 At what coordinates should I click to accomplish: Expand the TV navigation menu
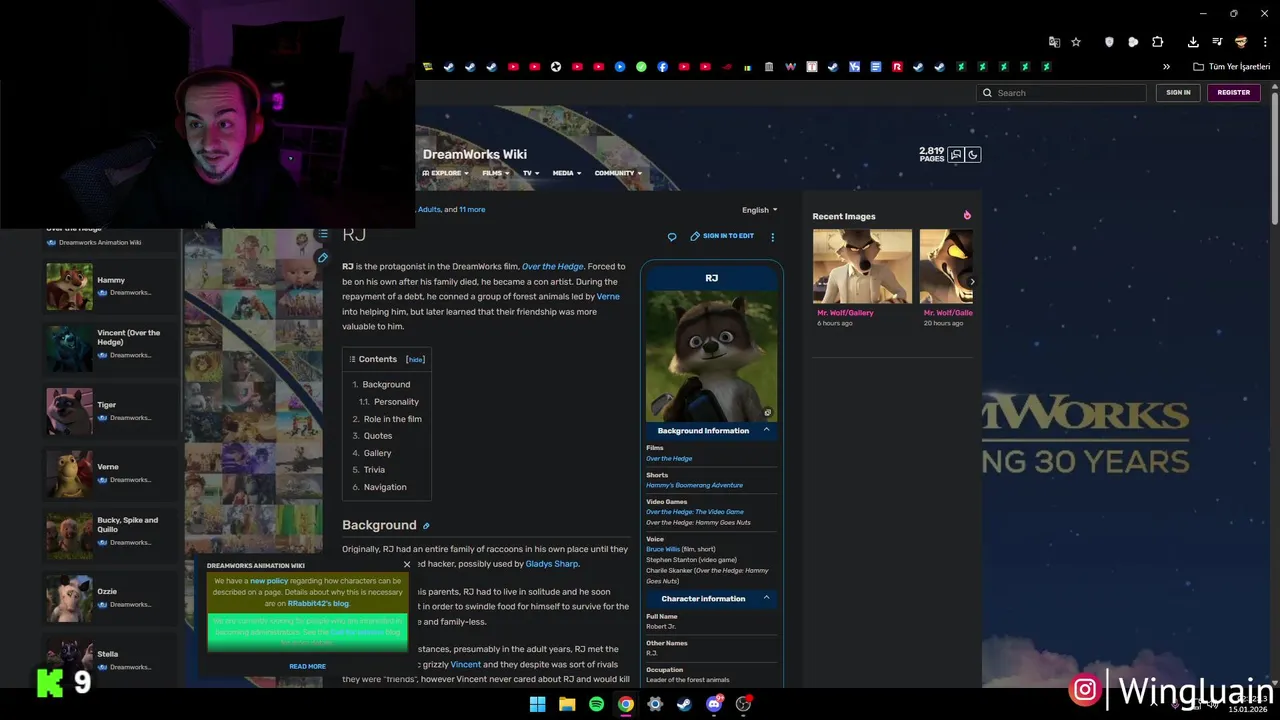coord(531,173)
